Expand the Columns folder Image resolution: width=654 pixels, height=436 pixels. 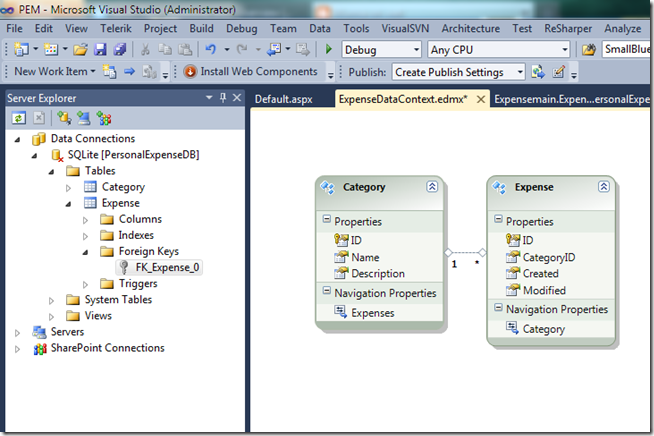tap(85, 220)
